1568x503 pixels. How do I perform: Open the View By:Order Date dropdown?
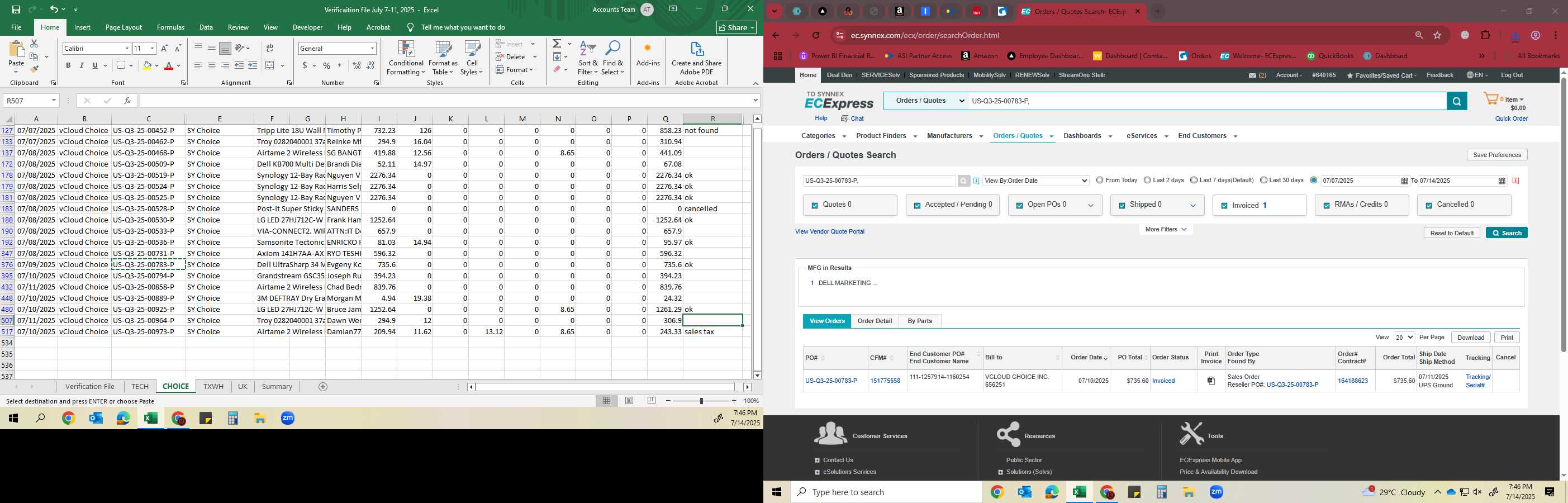pos(1036,181)
